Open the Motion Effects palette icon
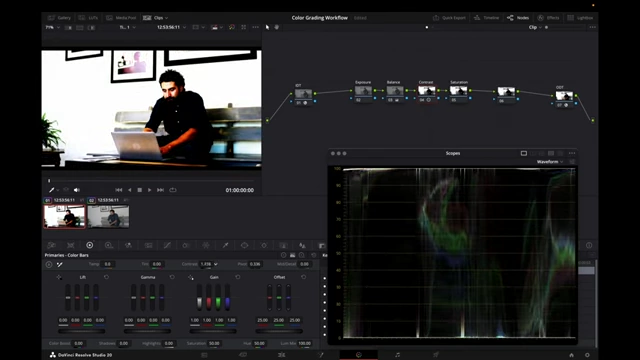The width and height of the screenshot is (640, 360). (148, 245)
